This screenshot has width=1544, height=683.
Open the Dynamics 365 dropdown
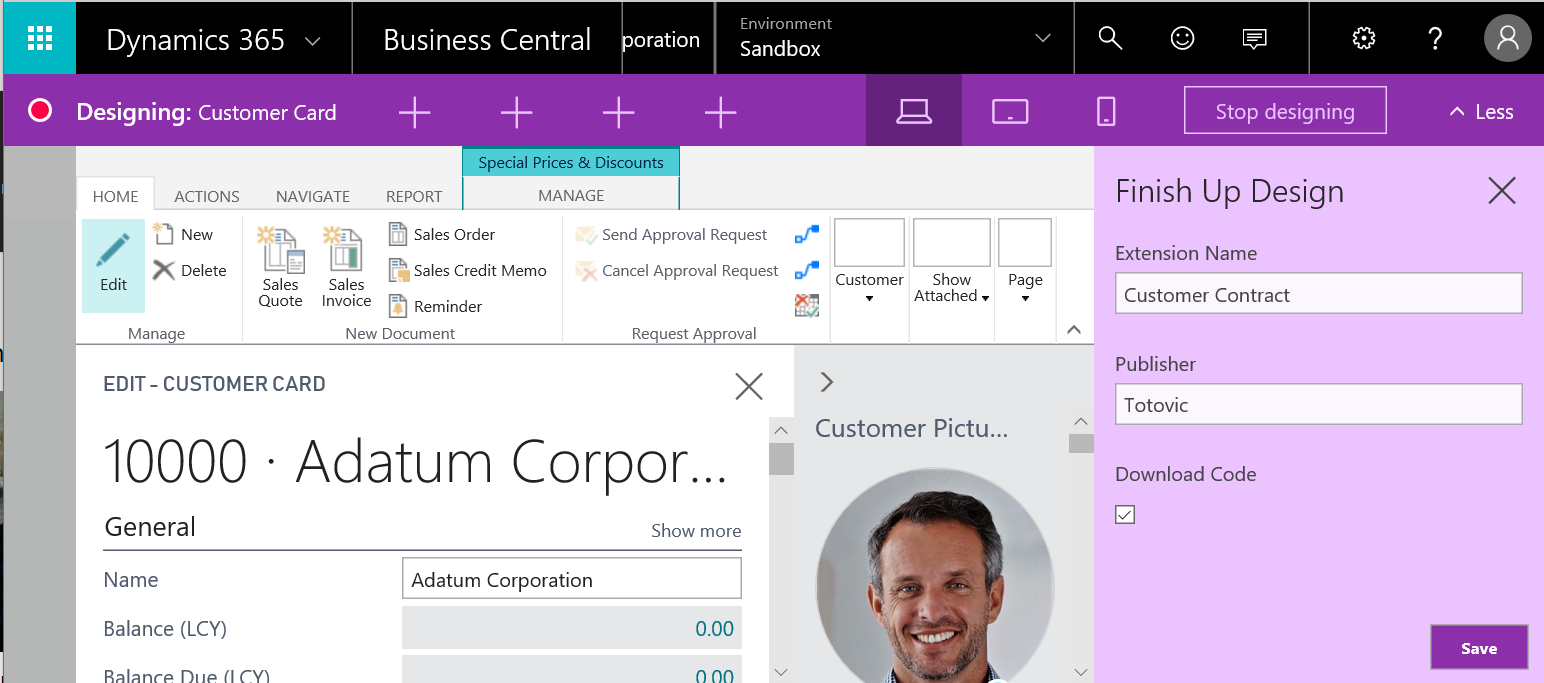coord(310,40)
